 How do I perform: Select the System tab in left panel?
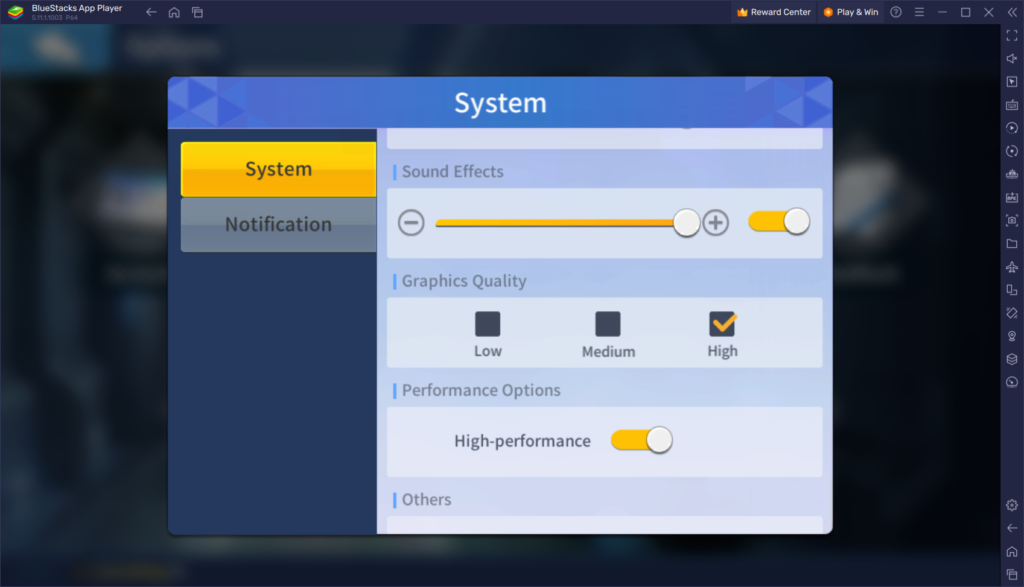[x=278, y=169]
